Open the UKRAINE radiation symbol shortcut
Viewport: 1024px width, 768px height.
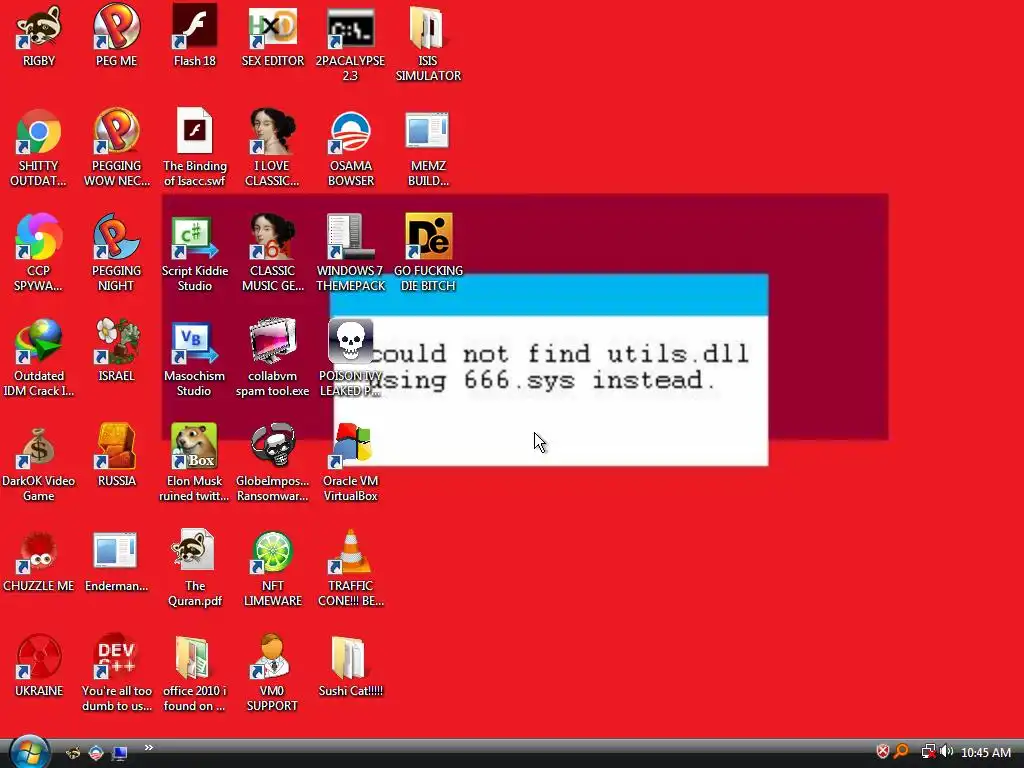(39, 656)
